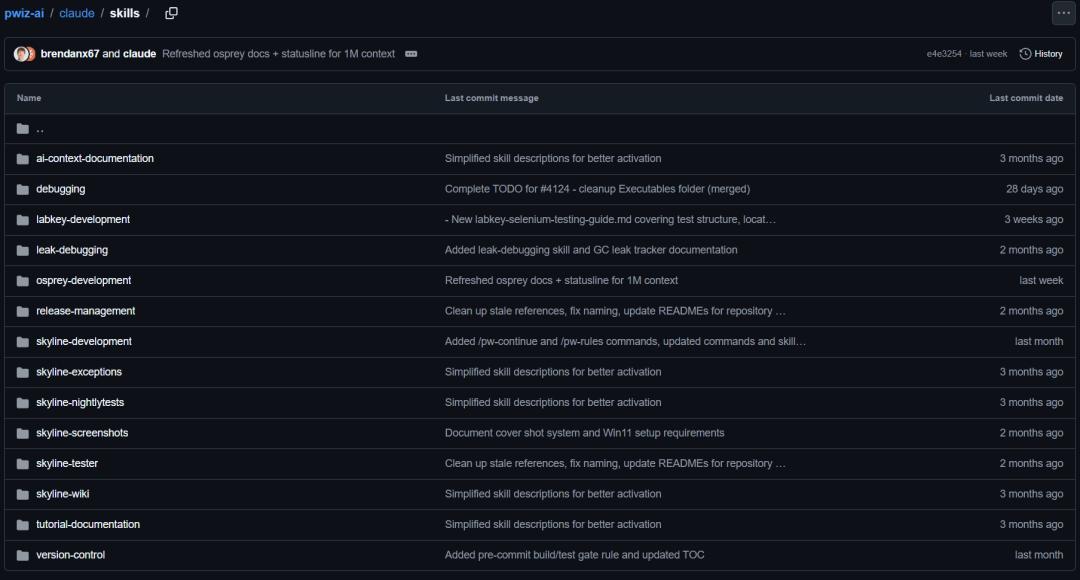1080x580 pixels.
Task: Click the ai-context-documentation folder icon
Action: [23, 159]
